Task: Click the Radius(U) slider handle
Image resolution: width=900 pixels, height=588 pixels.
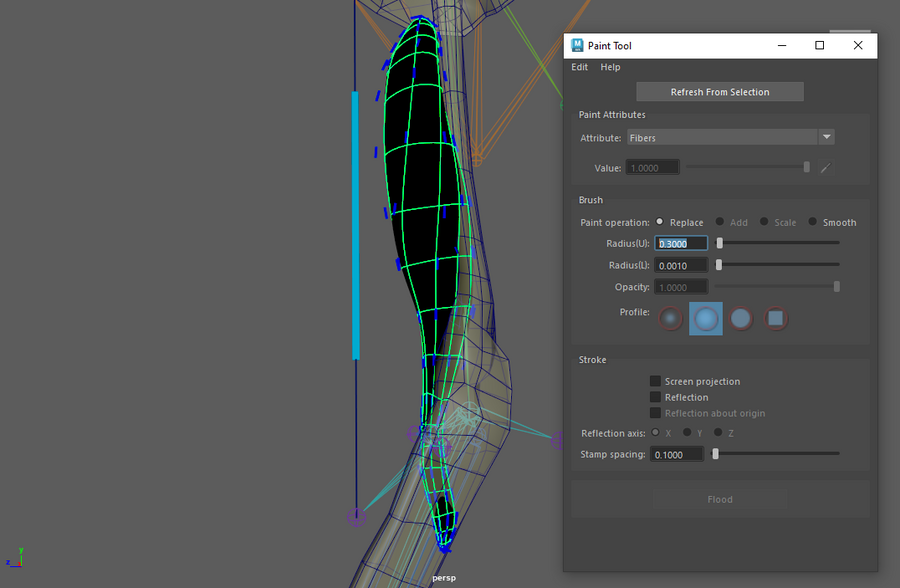Action: click(x=719, y=243)
